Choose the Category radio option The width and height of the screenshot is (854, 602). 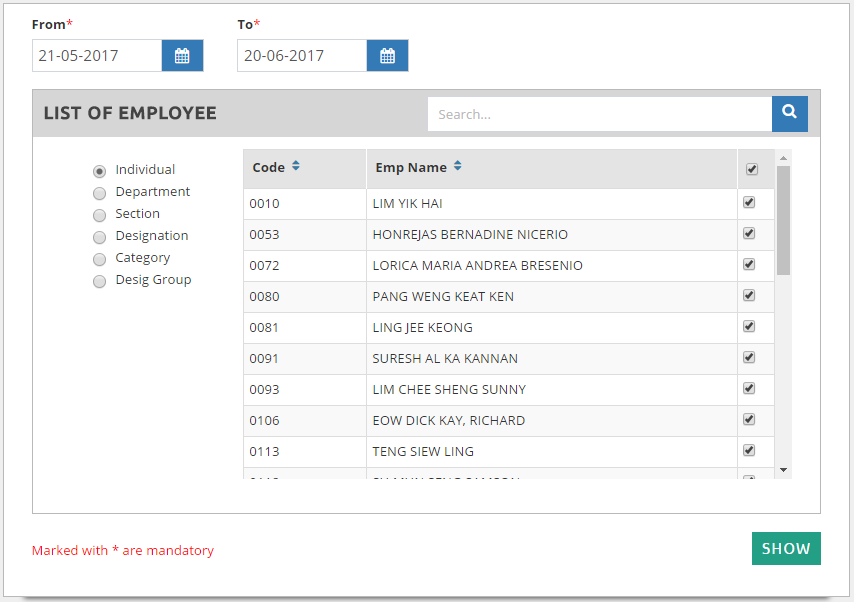99,259
